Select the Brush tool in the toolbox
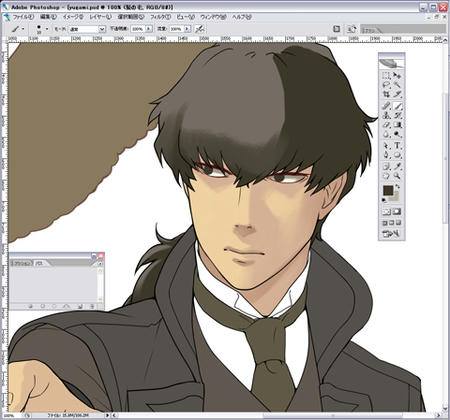Viewport: 450px width, 420px height. [398, 106]
